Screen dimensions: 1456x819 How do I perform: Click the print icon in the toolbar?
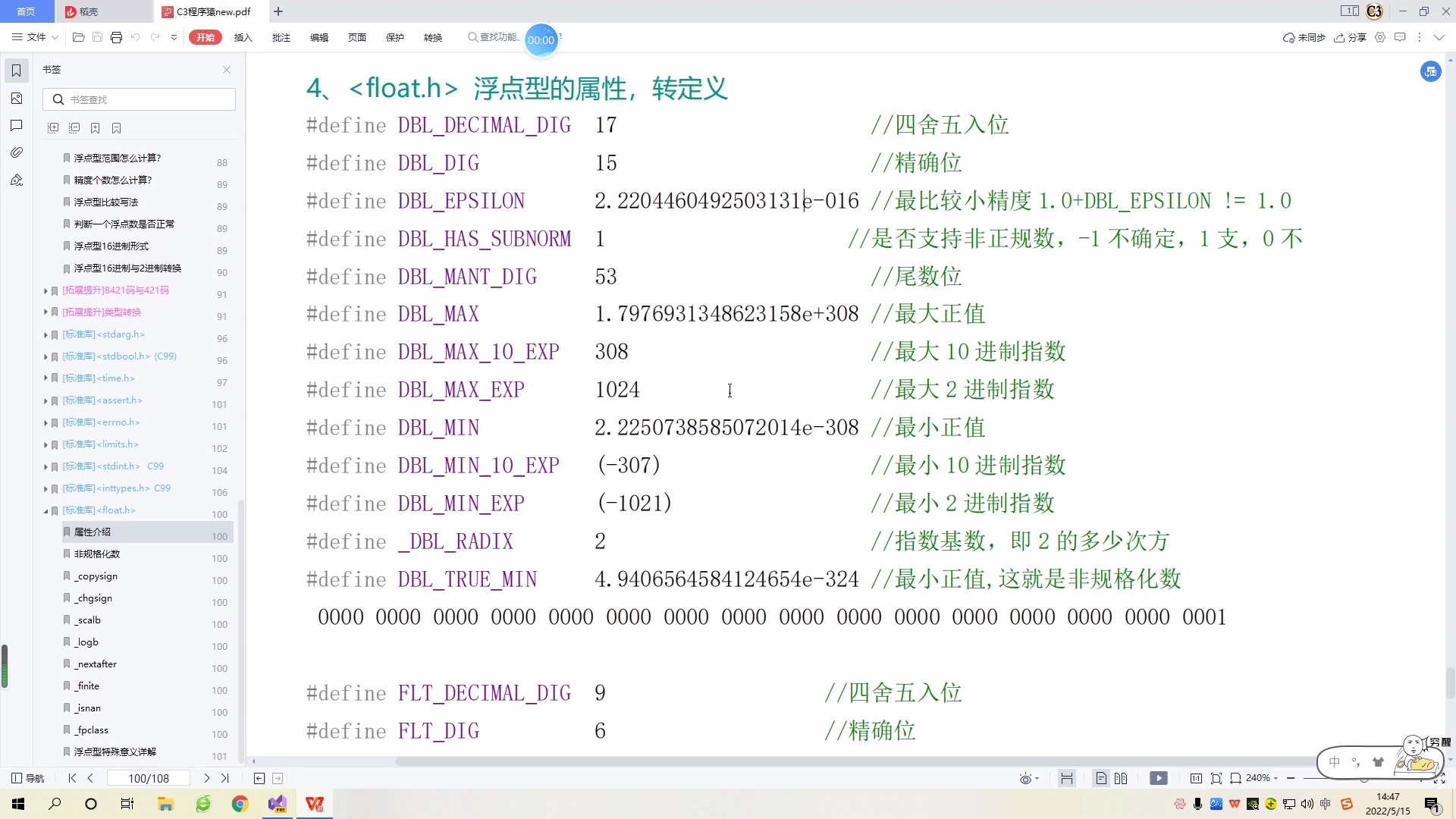tap(116, 37)
